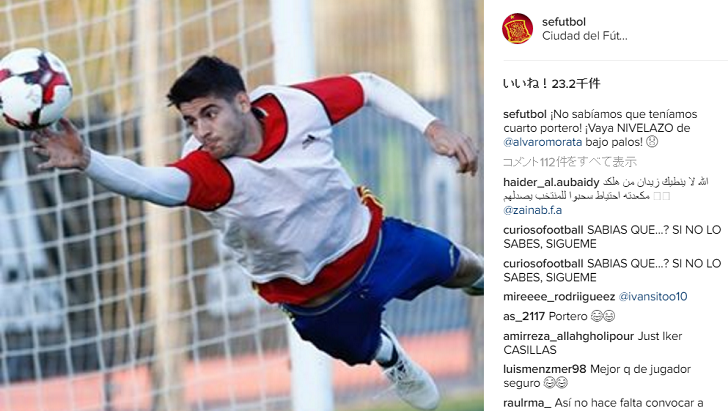Screen dimensions: 728x411
Task: Open luismenzmer98 commenter profile
Action: click(545, 369)
